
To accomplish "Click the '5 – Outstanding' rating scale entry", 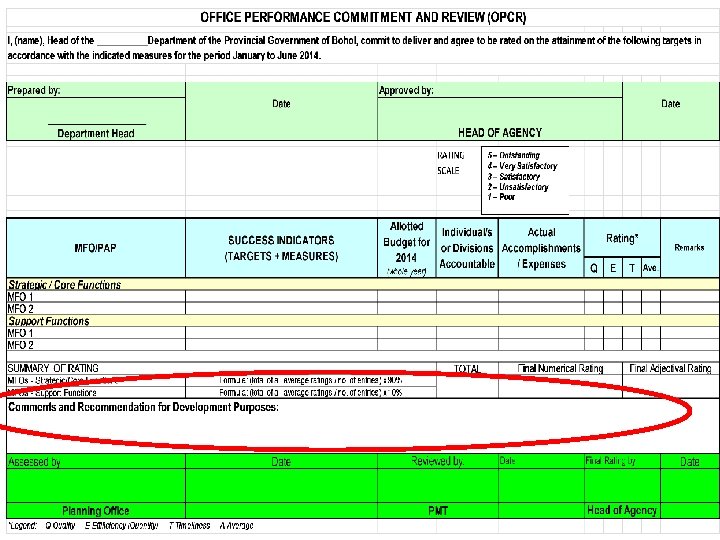I will tap(513, 155).
